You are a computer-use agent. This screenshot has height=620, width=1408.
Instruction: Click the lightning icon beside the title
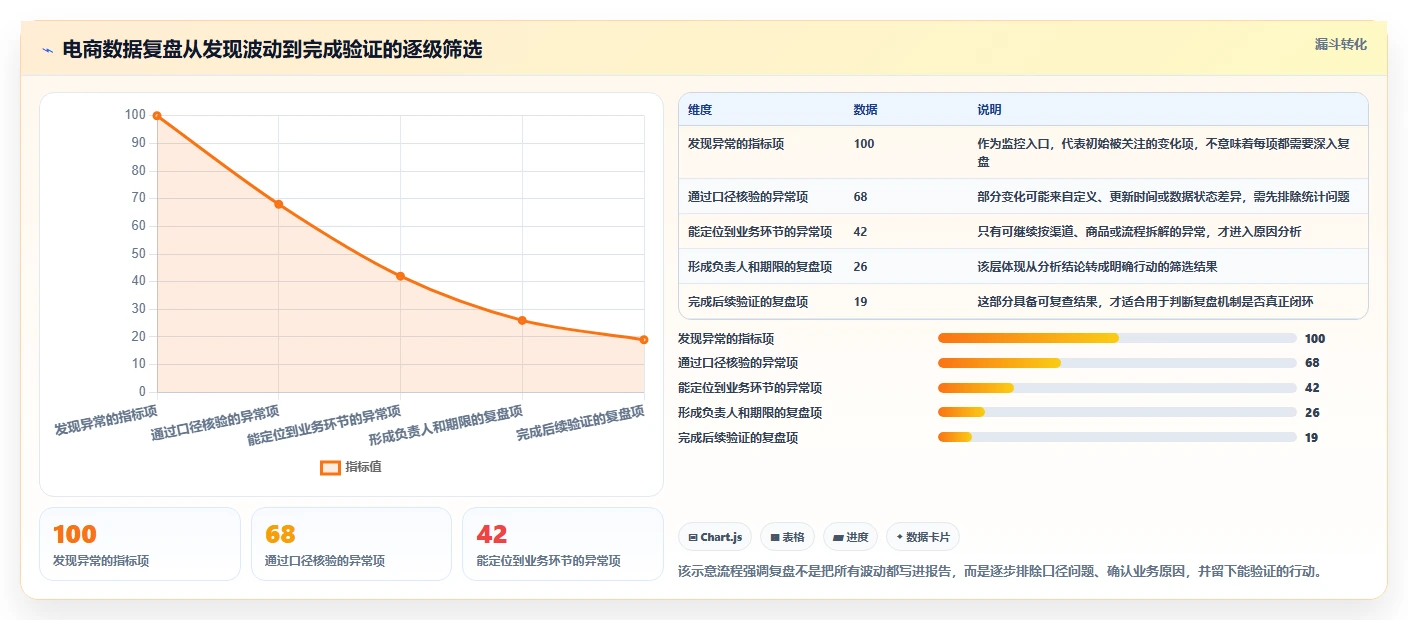point(48,50)
